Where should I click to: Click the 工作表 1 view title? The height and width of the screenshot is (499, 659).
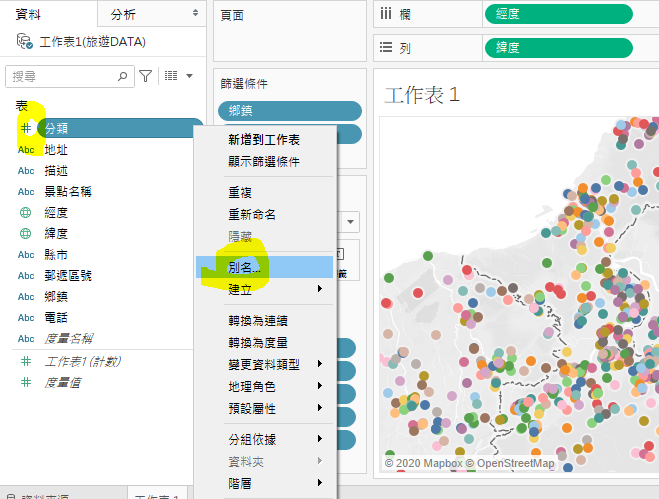(x=422, y=95)
